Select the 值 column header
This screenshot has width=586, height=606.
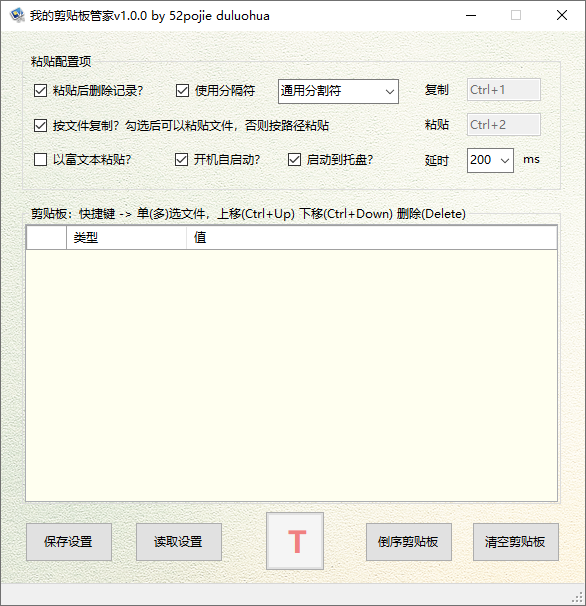371,238
